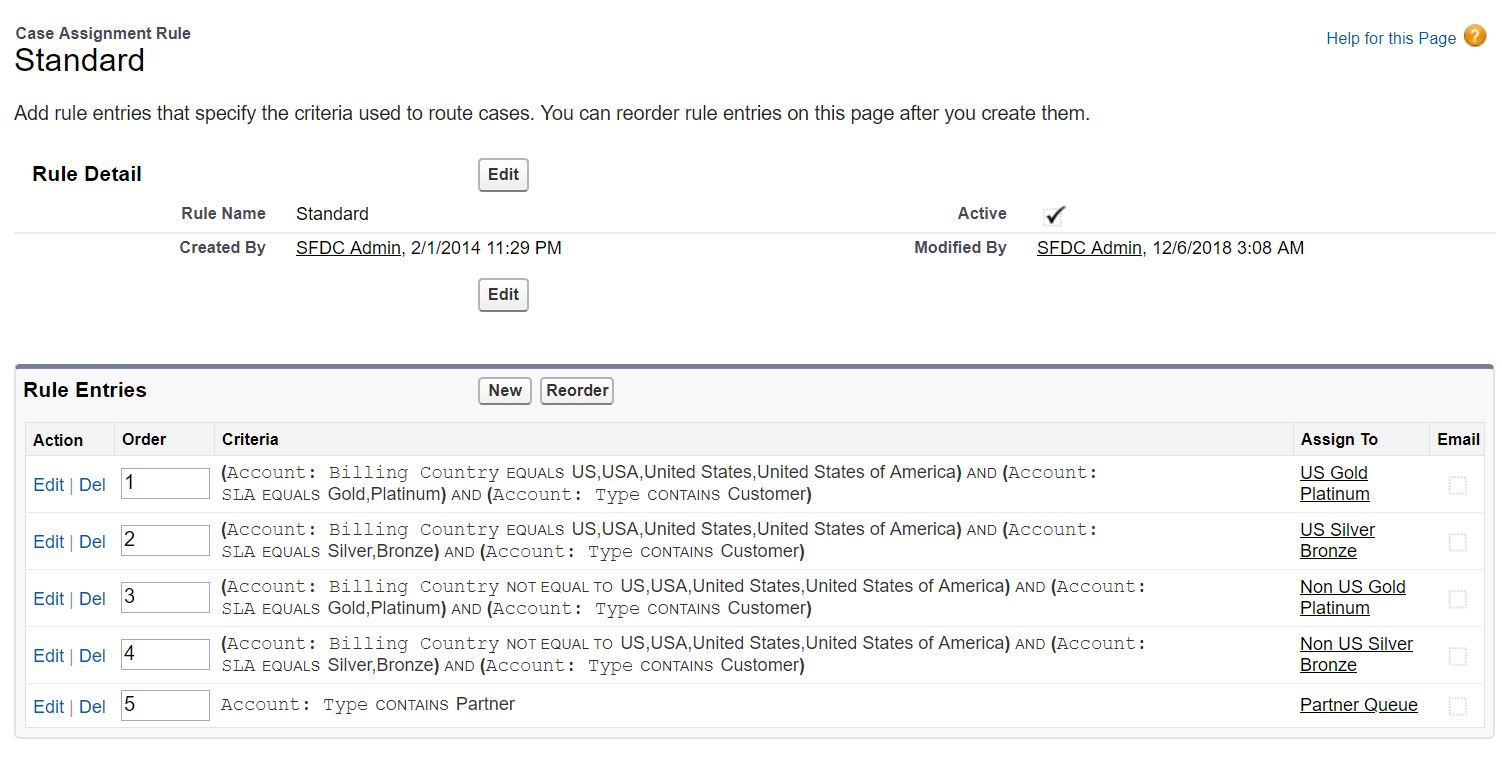Click New rule entry button
Viewport: 1502px width, 770px height.
click(x=505, y=391)
